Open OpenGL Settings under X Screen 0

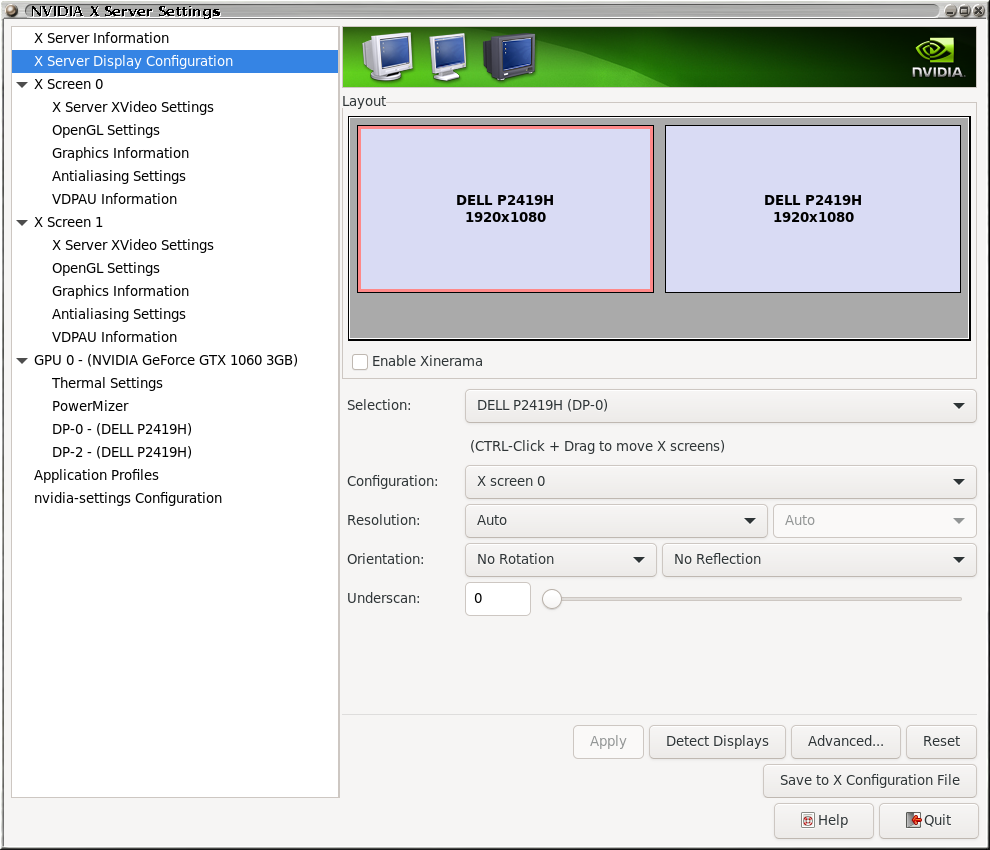[x=105, y=130]
